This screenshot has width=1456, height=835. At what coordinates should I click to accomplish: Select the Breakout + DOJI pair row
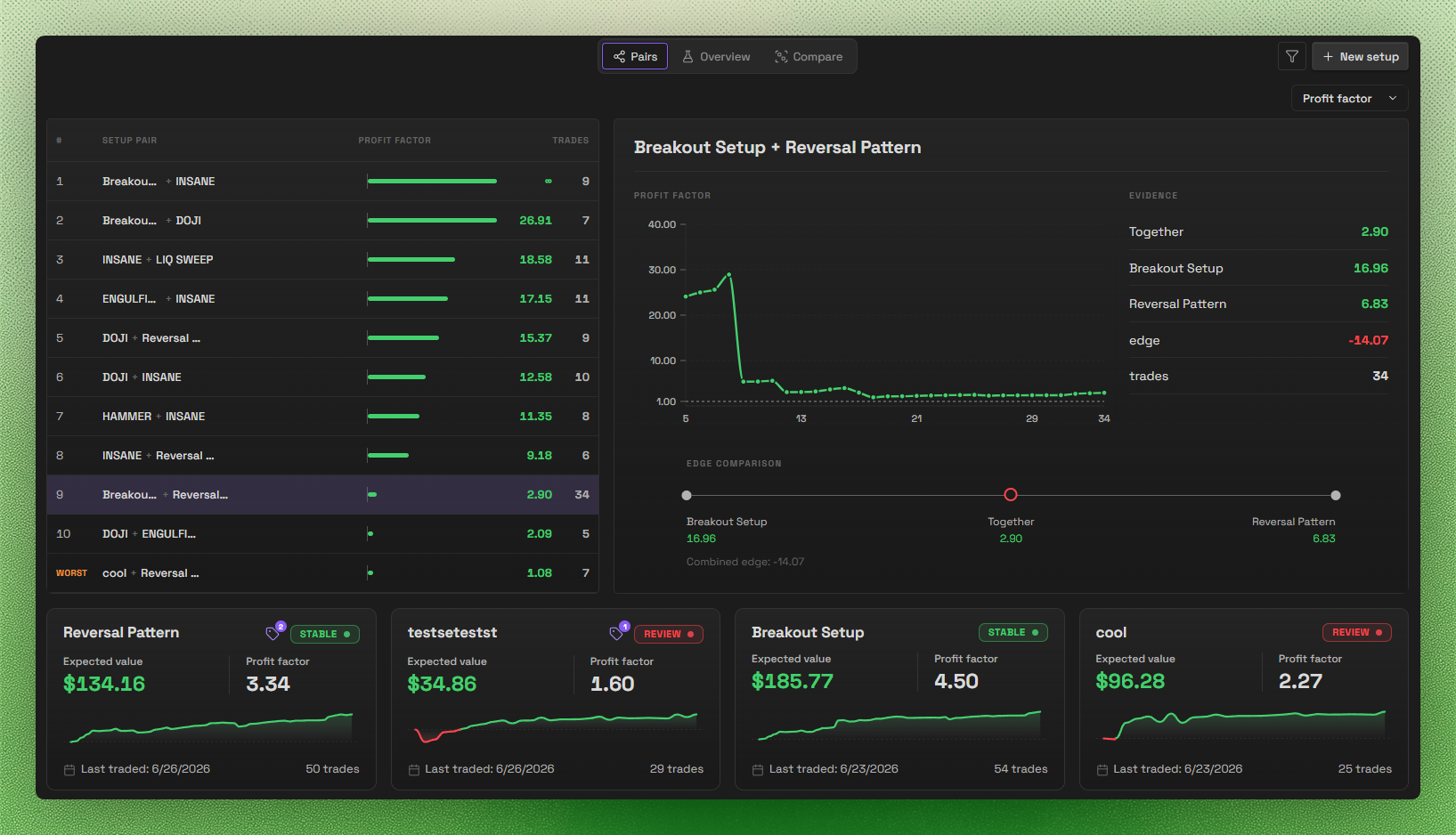pyautogui.click(x=322, y=220)
